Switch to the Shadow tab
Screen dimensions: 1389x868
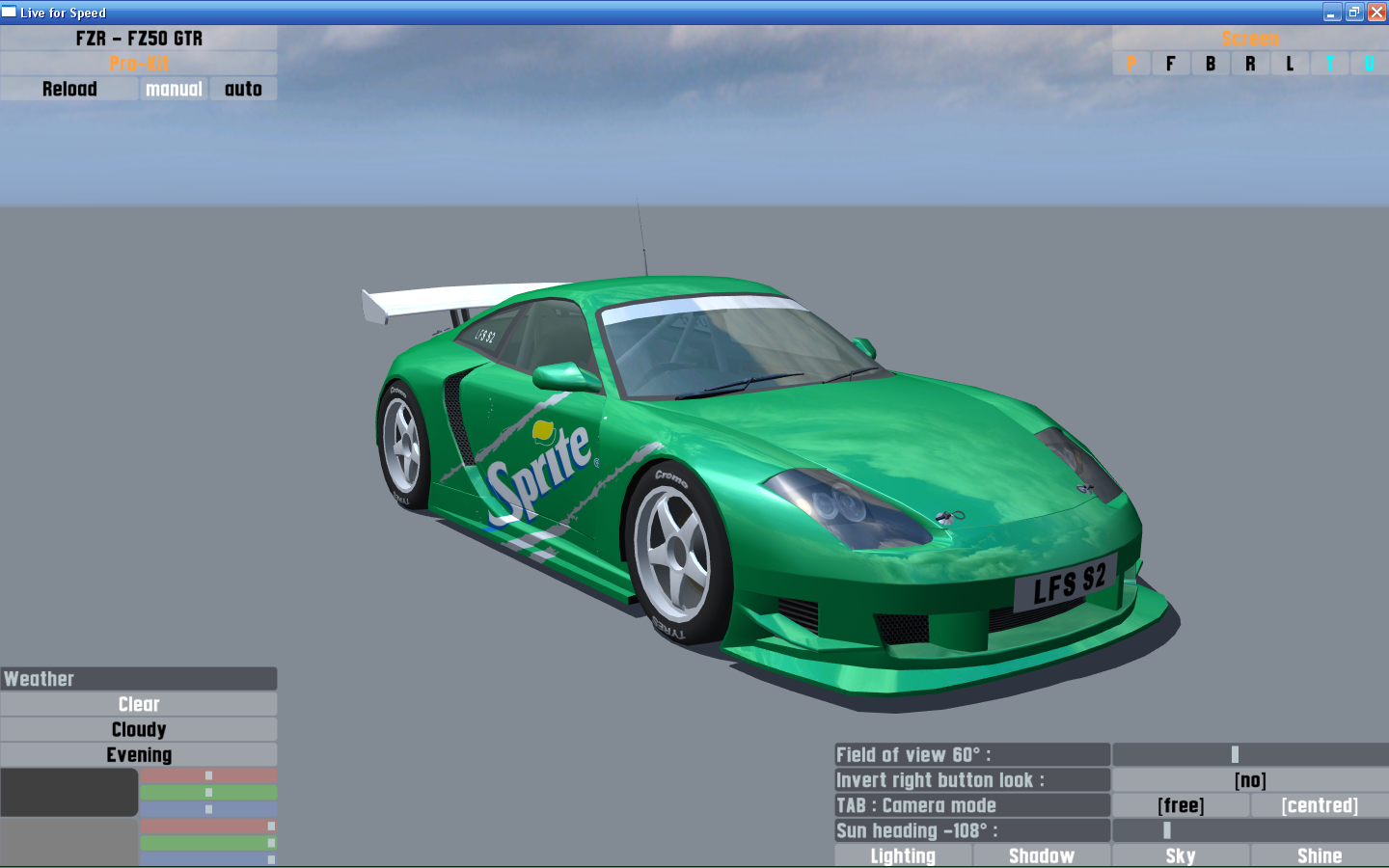point(1042,855)
